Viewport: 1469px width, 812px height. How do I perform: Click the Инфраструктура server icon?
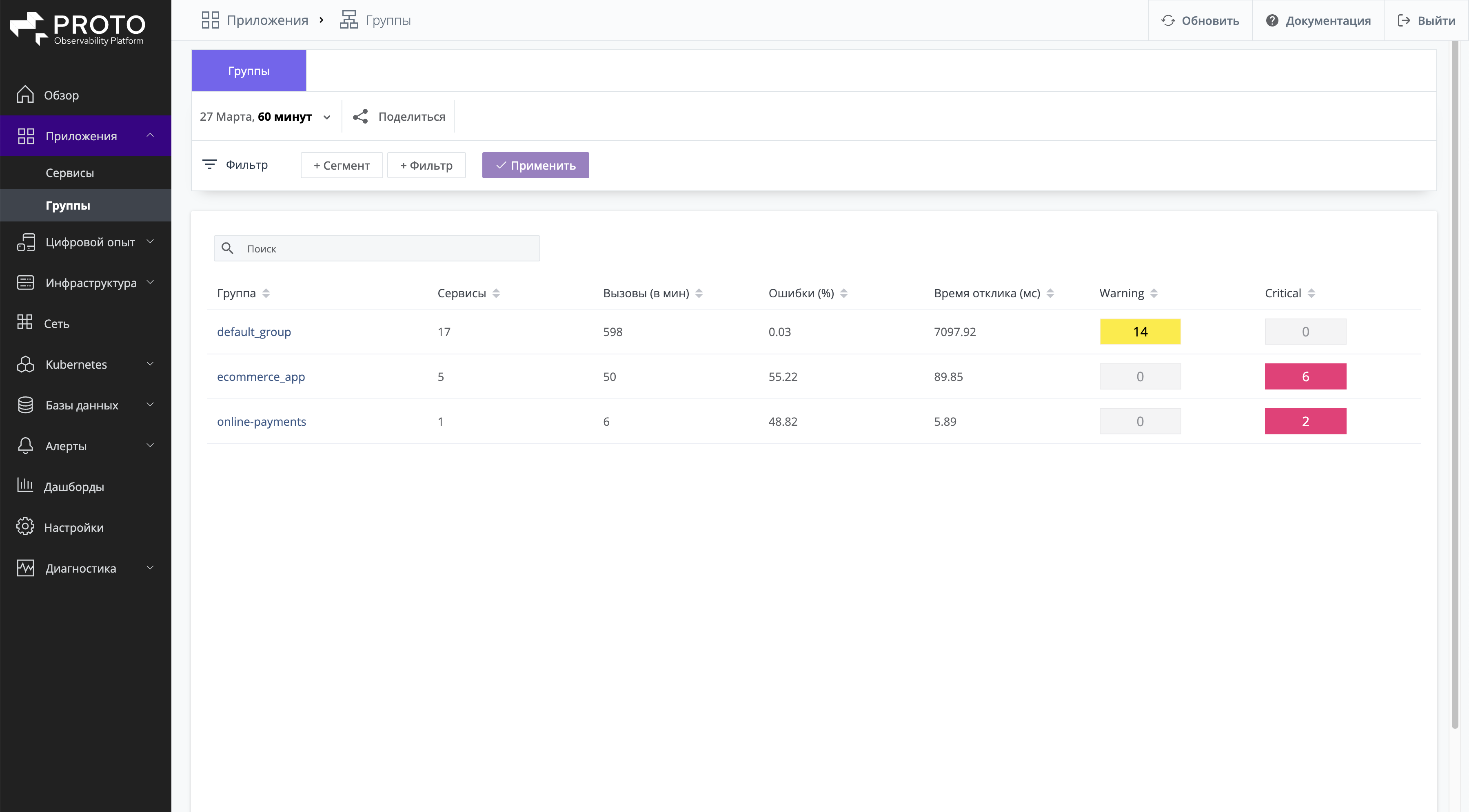tap(26, 283)
